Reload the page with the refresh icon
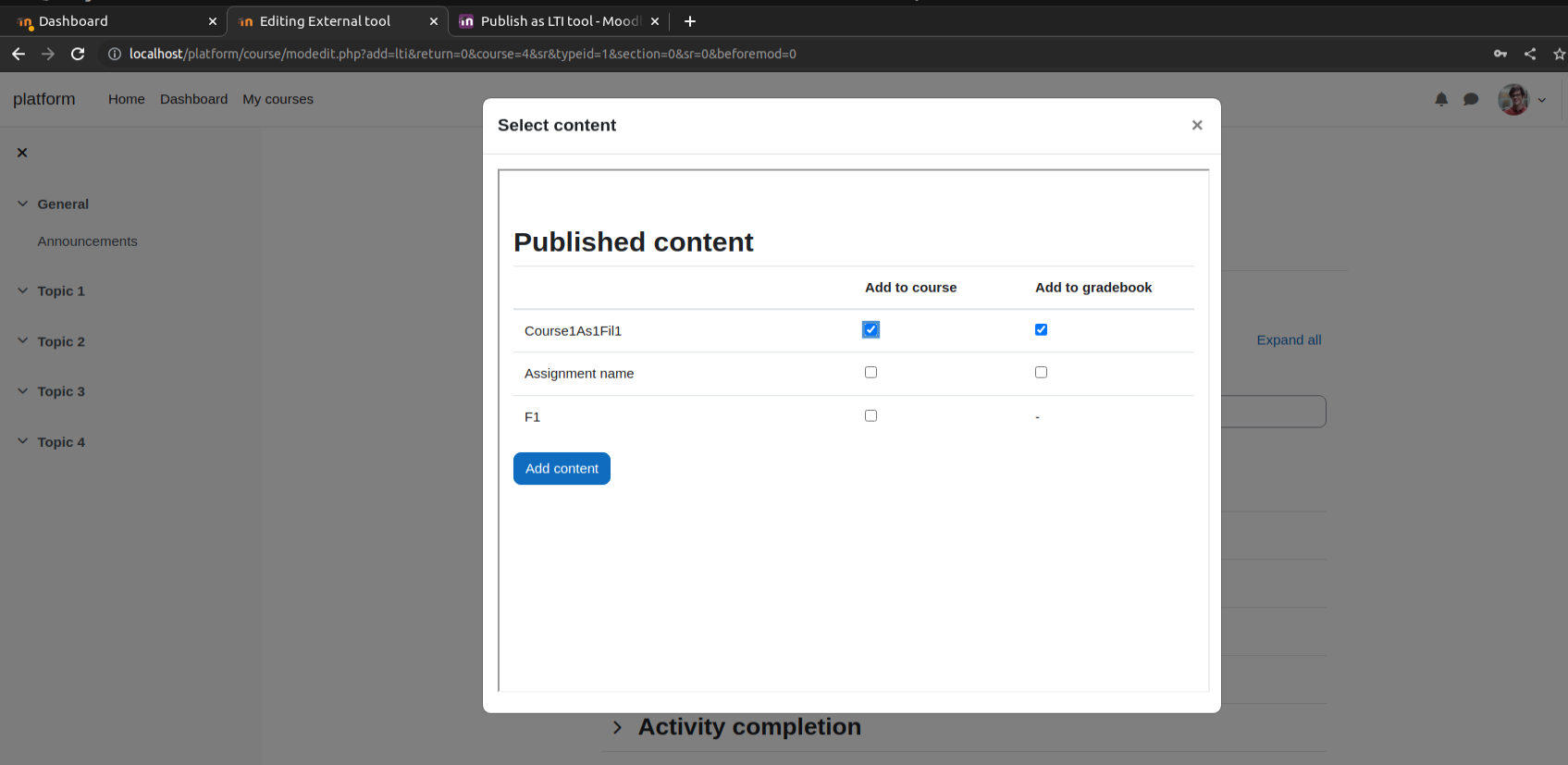Screen dimensions: 1568x765 [78, 54]
